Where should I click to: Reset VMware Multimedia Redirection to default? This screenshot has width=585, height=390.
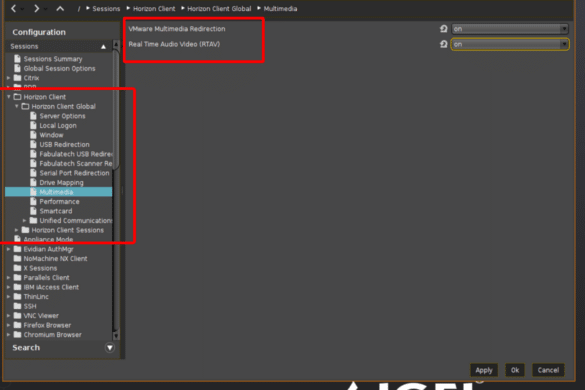coord(444,29)
